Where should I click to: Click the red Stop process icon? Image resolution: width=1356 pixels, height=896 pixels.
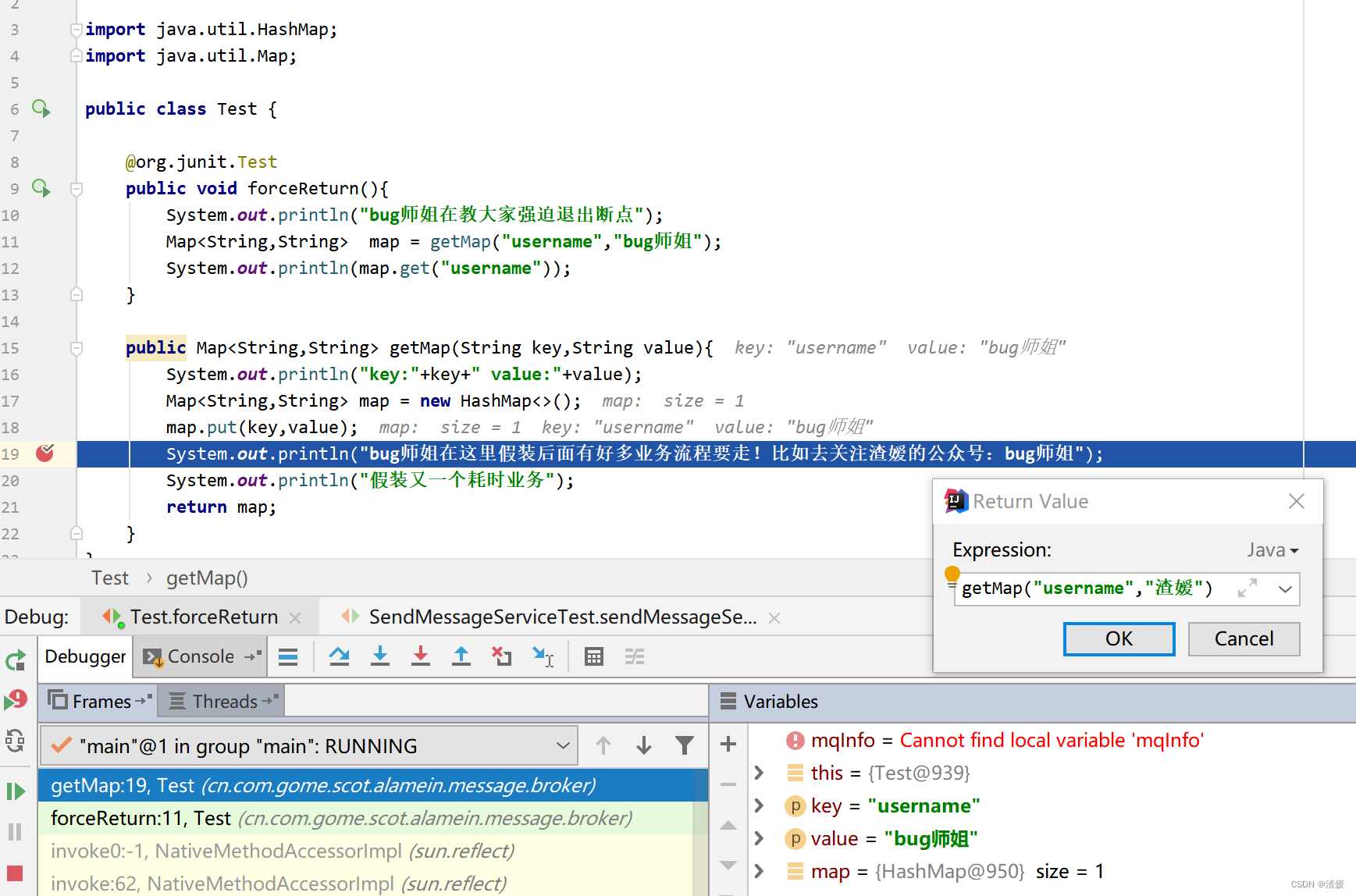tap(16, 873)
